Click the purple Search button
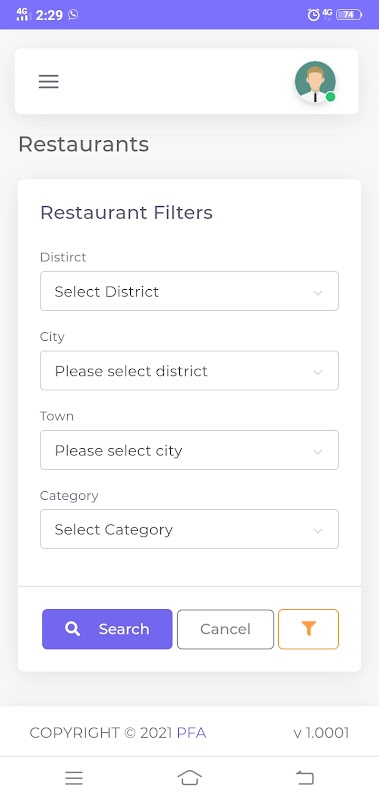The image size is (379, 800). (107, 629)
